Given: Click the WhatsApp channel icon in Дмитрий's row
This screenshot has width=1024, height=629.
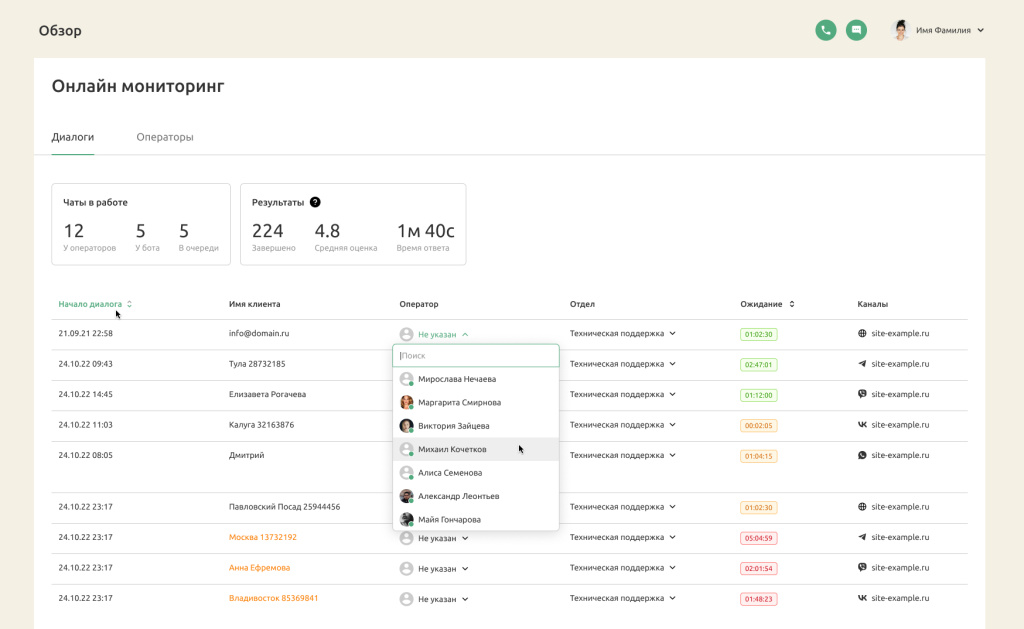Looking at the screenshot, I should [862, 455].
